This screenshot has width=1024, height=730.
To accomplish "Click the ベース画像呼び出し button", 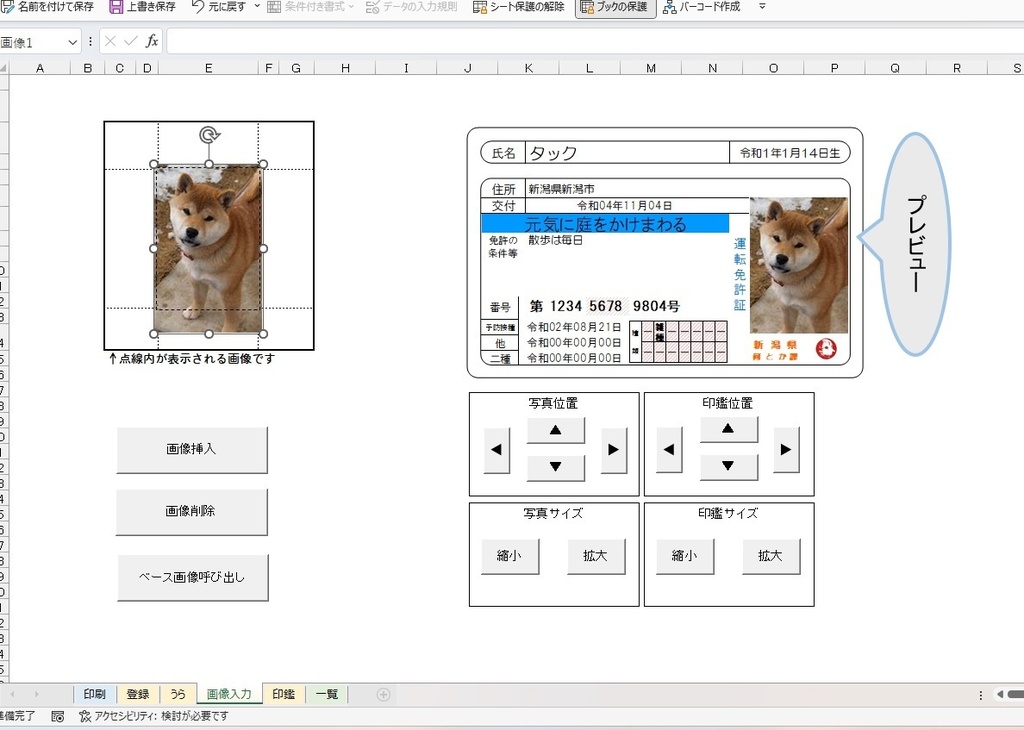I will 192,577.
